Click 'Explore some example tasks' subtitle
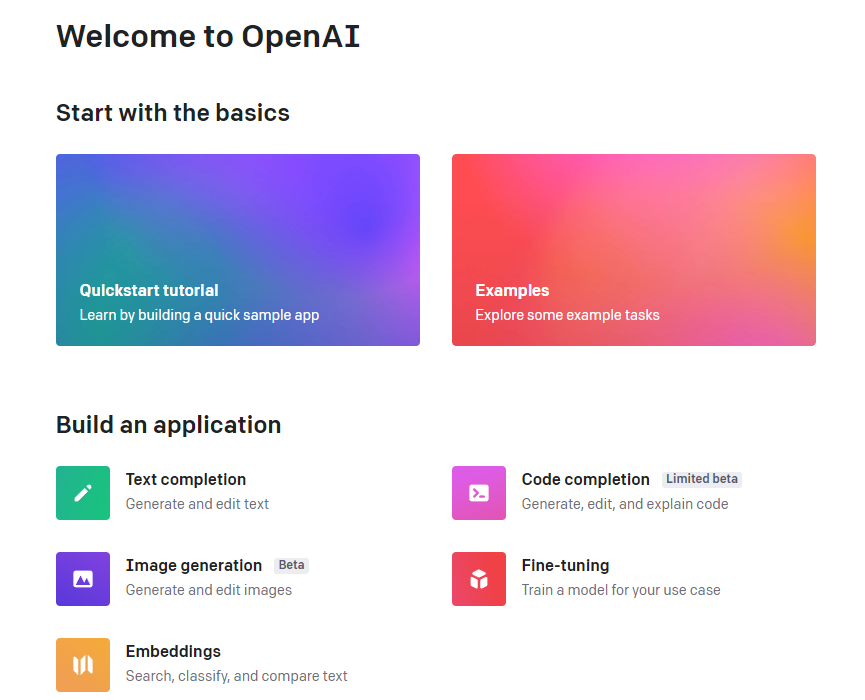The image size is (865, 700). pyautogui.click(x=567, y=315)
